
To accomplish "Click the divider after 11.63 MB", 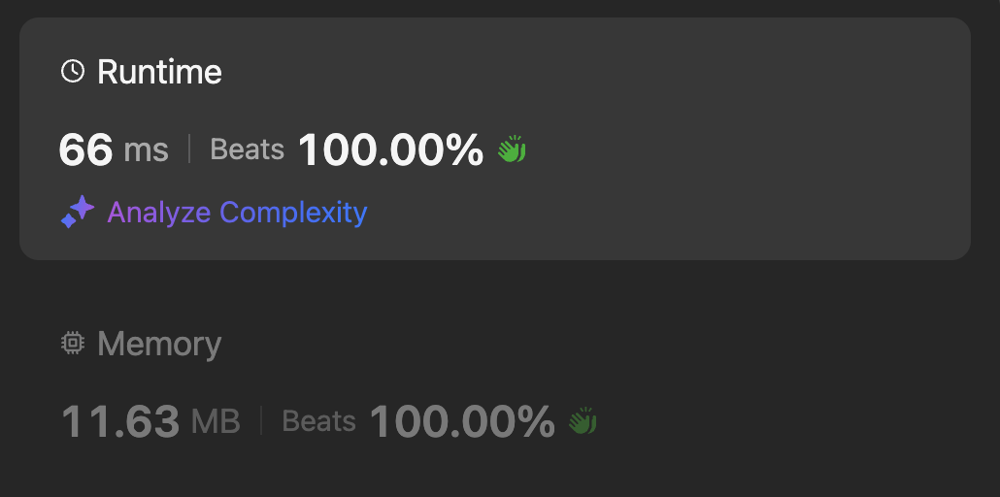I will point(261,421).
